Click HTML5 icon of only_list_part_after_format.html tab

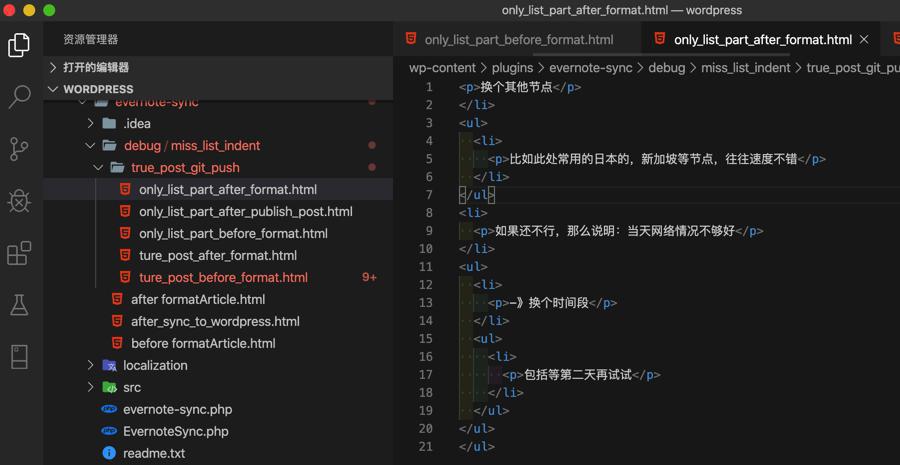pos(660,39)
